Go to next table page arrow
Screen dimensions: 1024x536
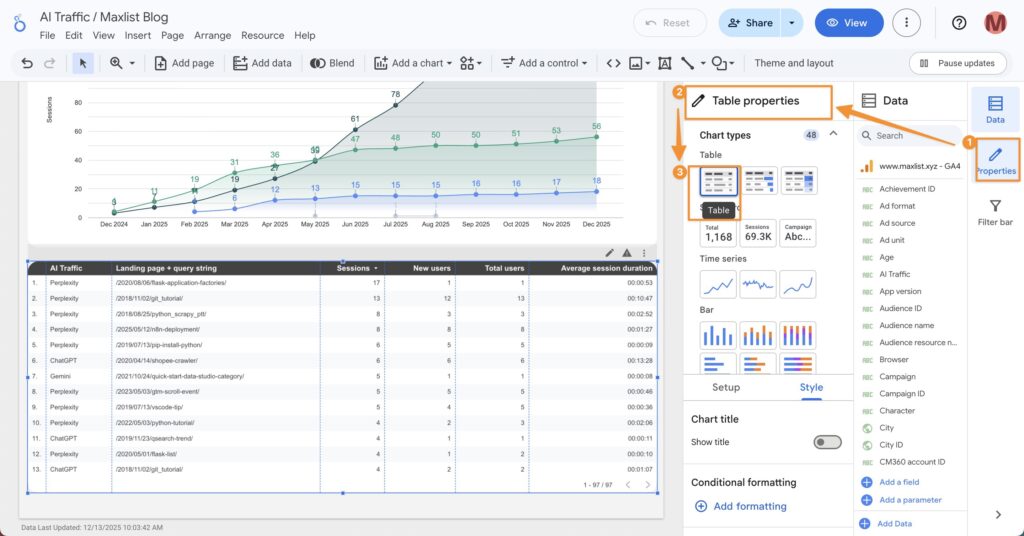(x=647, y=484)
